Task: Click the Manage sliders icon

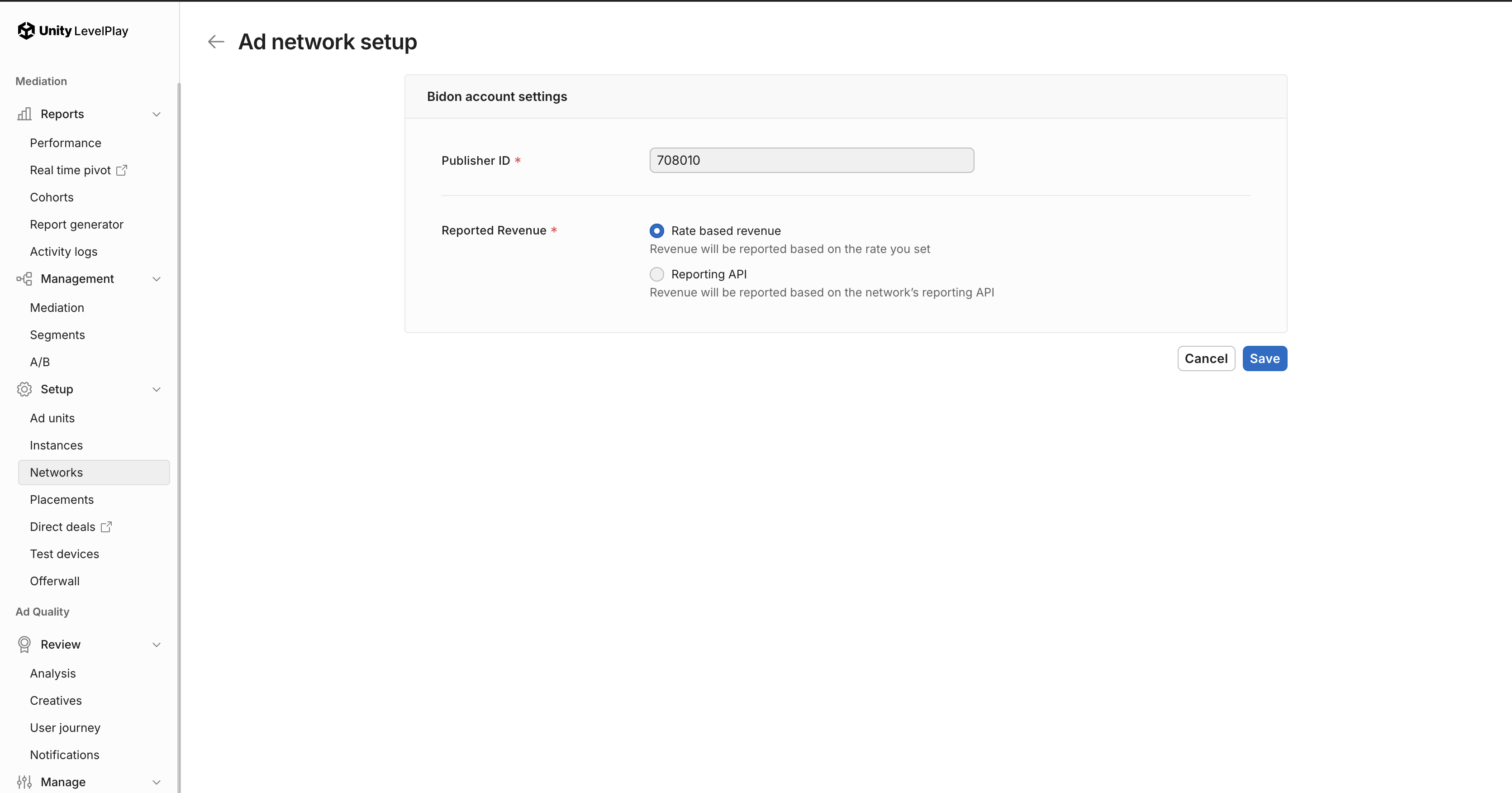Action: (24, 782)
